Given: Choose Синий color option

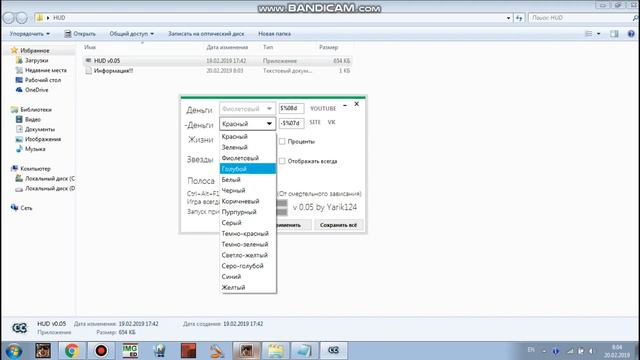Looking at the screenshot, I should coord(248,277).
